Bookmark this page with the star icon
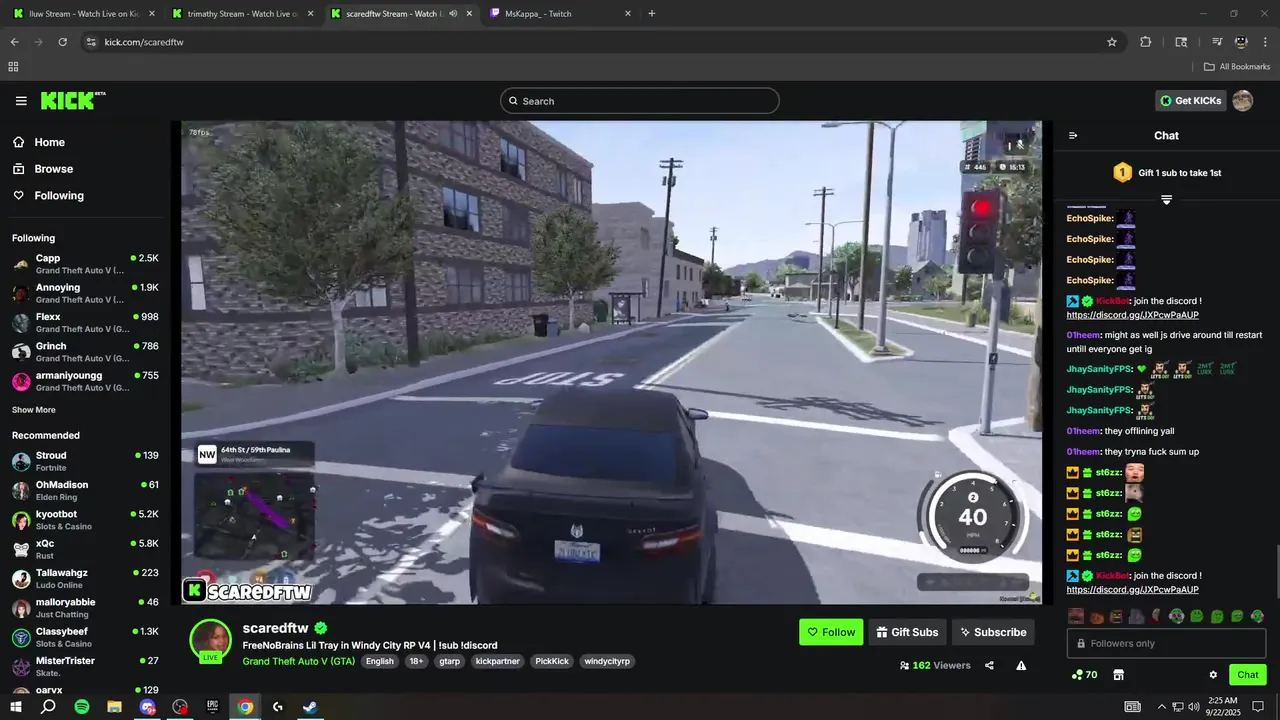The image size is (1280, 720). (1112, 42)
